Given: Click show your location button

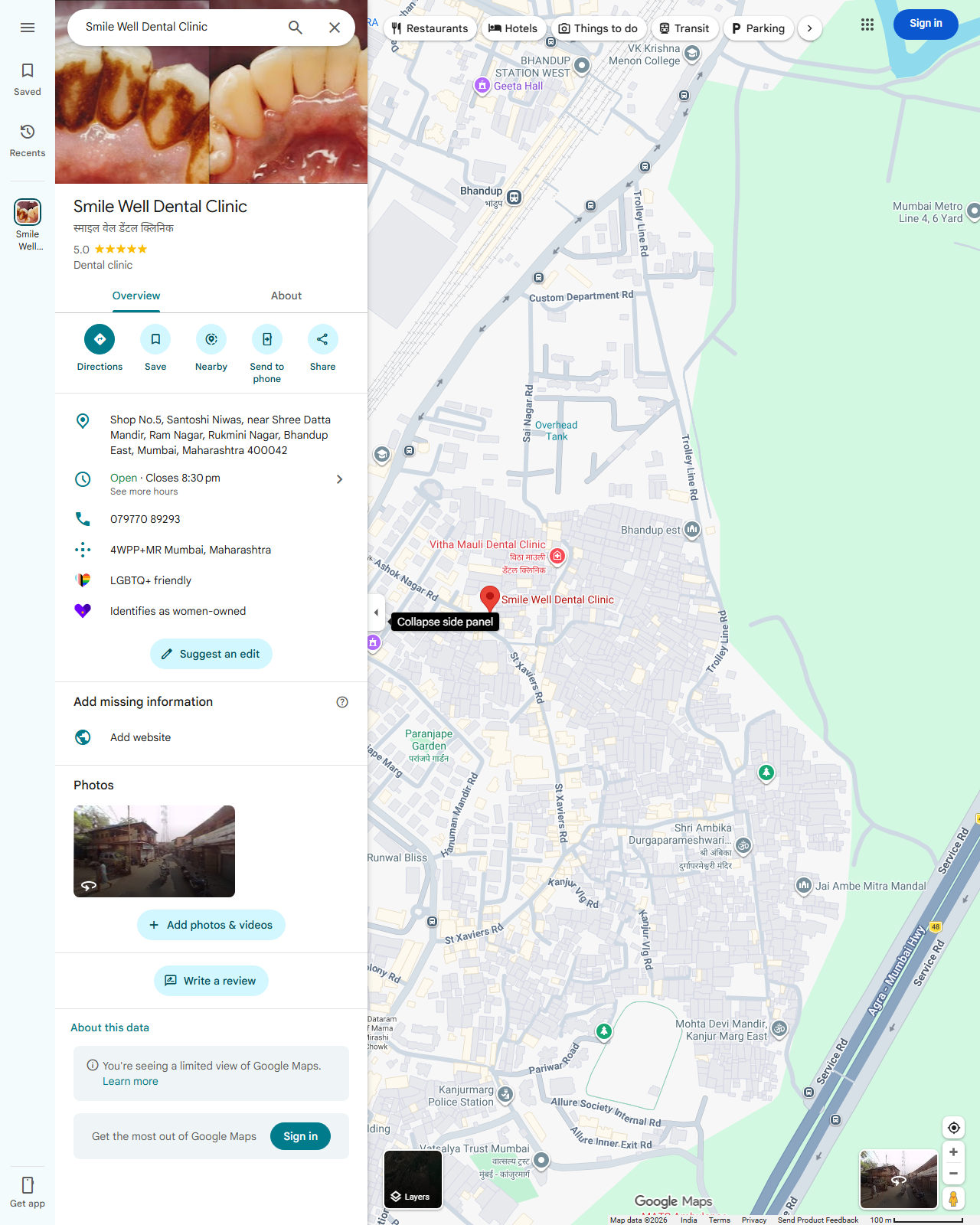Looking at the screenshot, I should (x=953, y=1128).
